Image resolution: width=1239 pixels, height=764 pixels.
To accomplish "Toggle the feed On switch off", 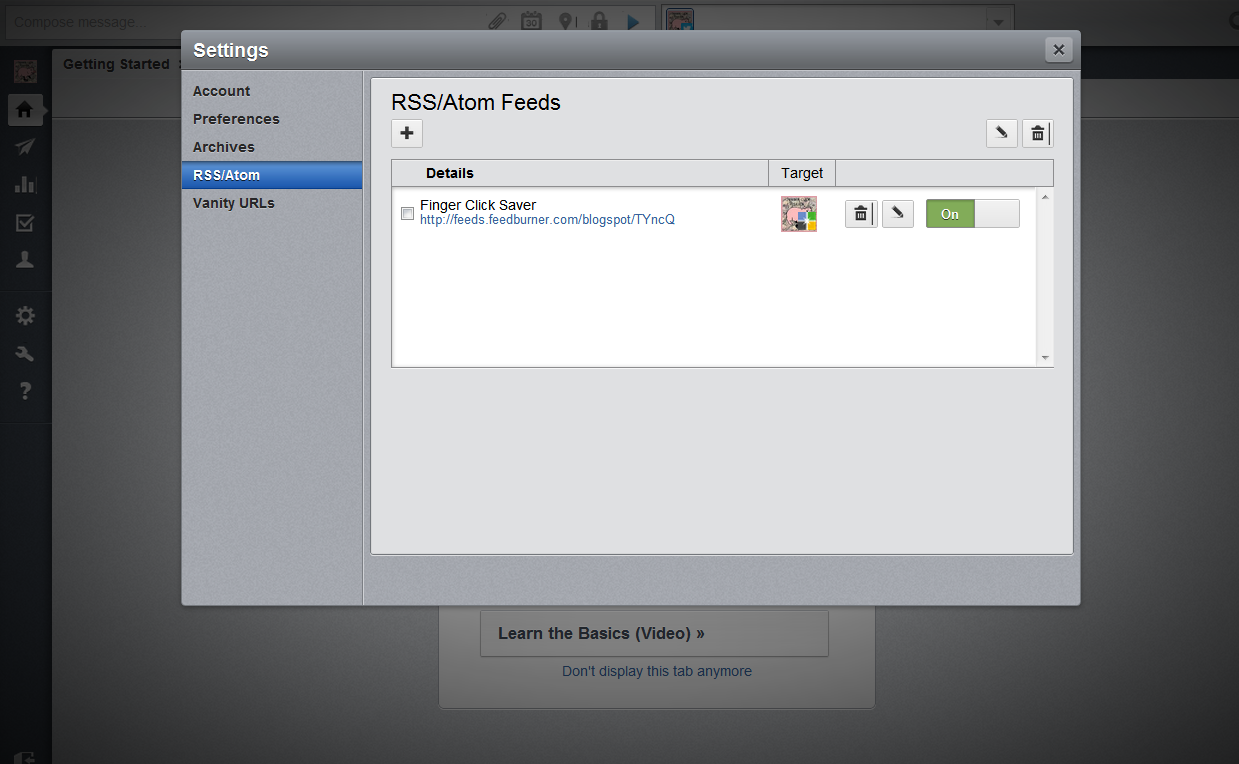I will [x=972, y=214].
